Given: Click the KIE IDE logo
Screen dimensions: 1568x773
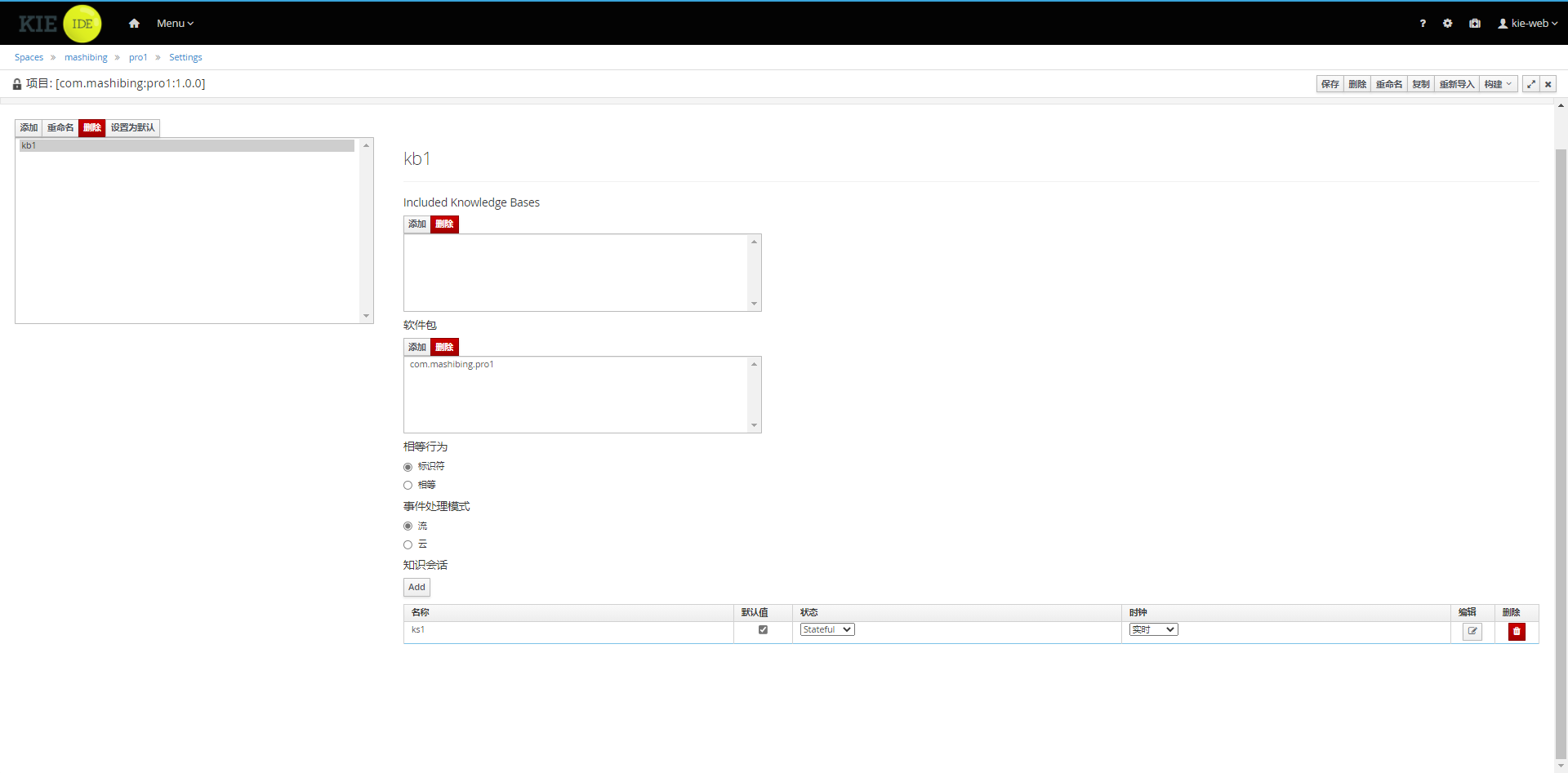Looking at the screenshot, I should [60, 24].
